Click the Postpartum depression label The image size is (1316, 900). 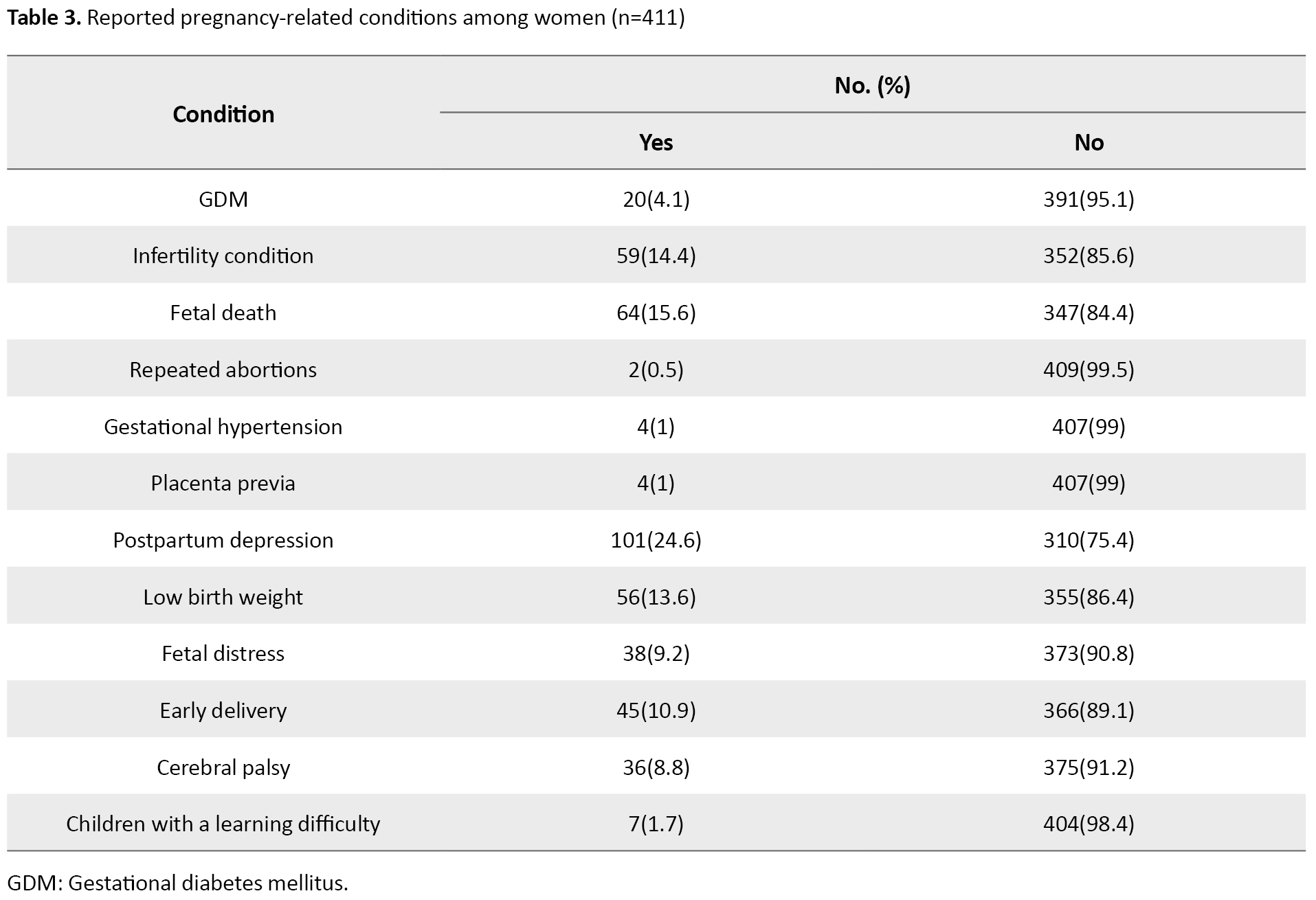(x=223, y=540)
